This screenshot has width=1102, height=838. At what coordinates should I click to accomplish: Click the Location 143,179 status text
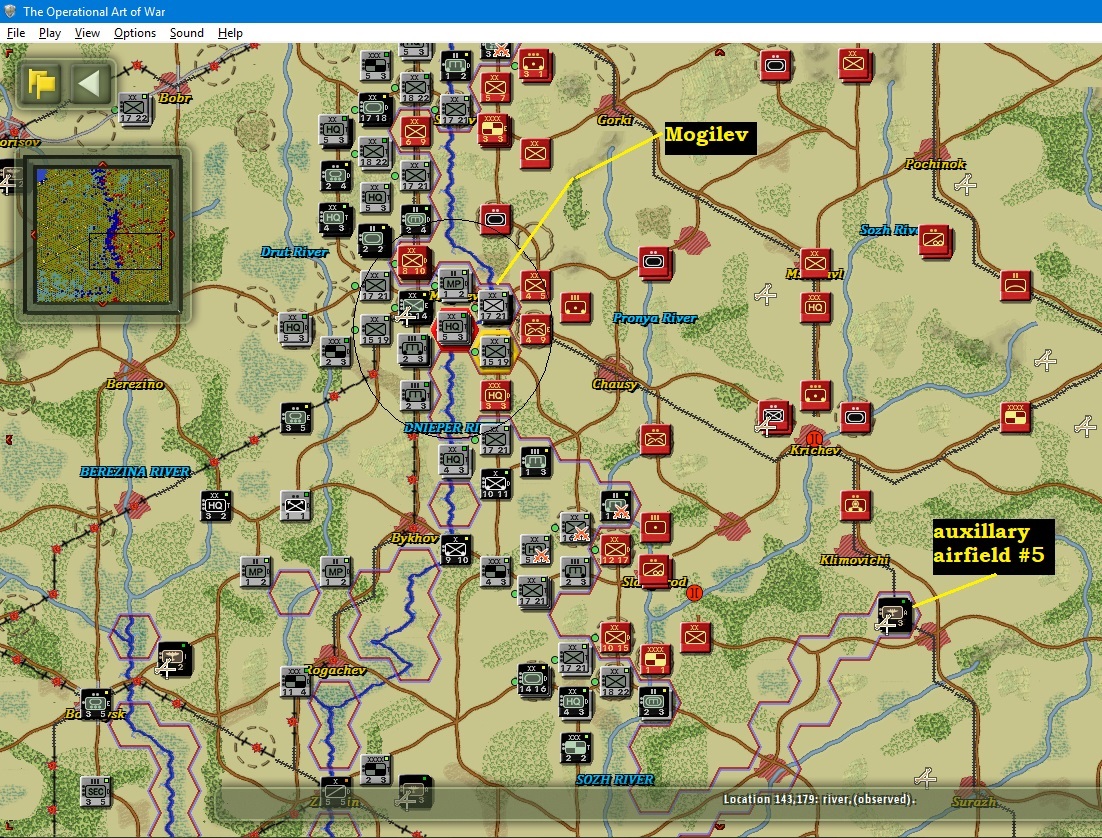click(x=819, y=799)
